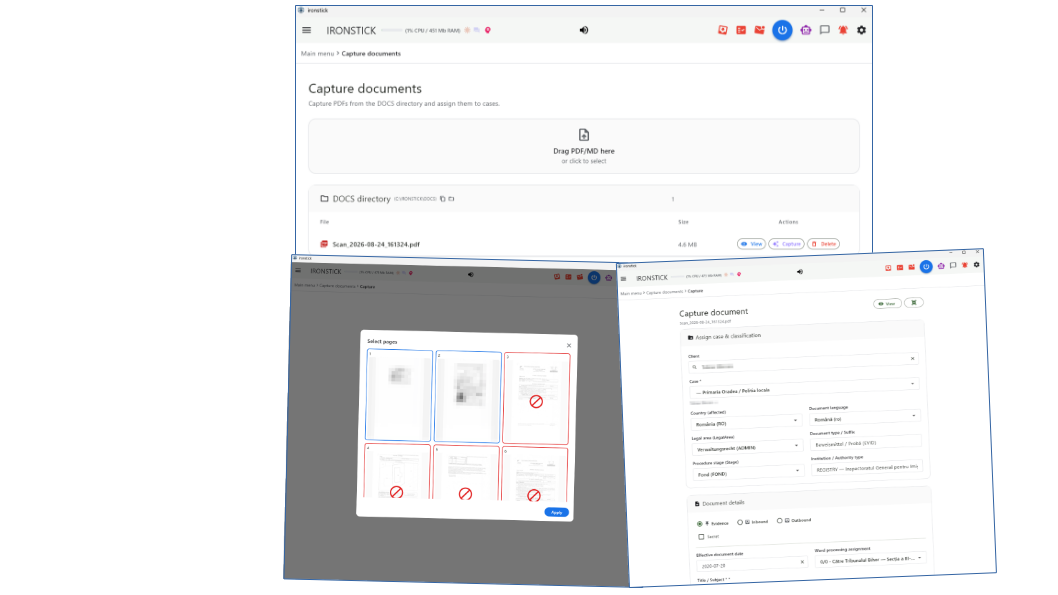Click Scan_2026-08-24_161324.pdf file name
Image resolution: width=1058 pixels, height=595 pixels.
[x=376, y=244]
